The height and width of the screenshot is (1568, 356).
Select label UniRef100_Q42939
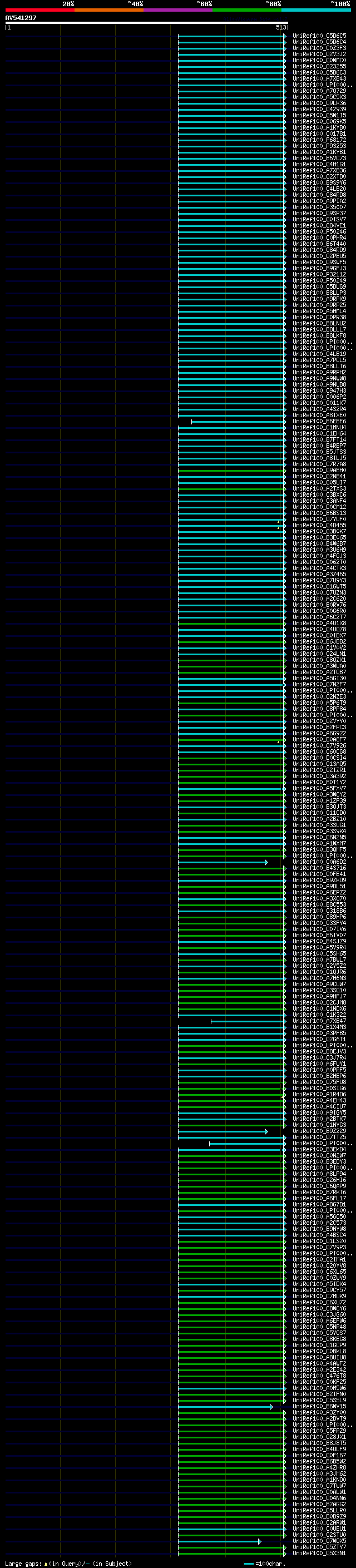click(x=319, y=109)
